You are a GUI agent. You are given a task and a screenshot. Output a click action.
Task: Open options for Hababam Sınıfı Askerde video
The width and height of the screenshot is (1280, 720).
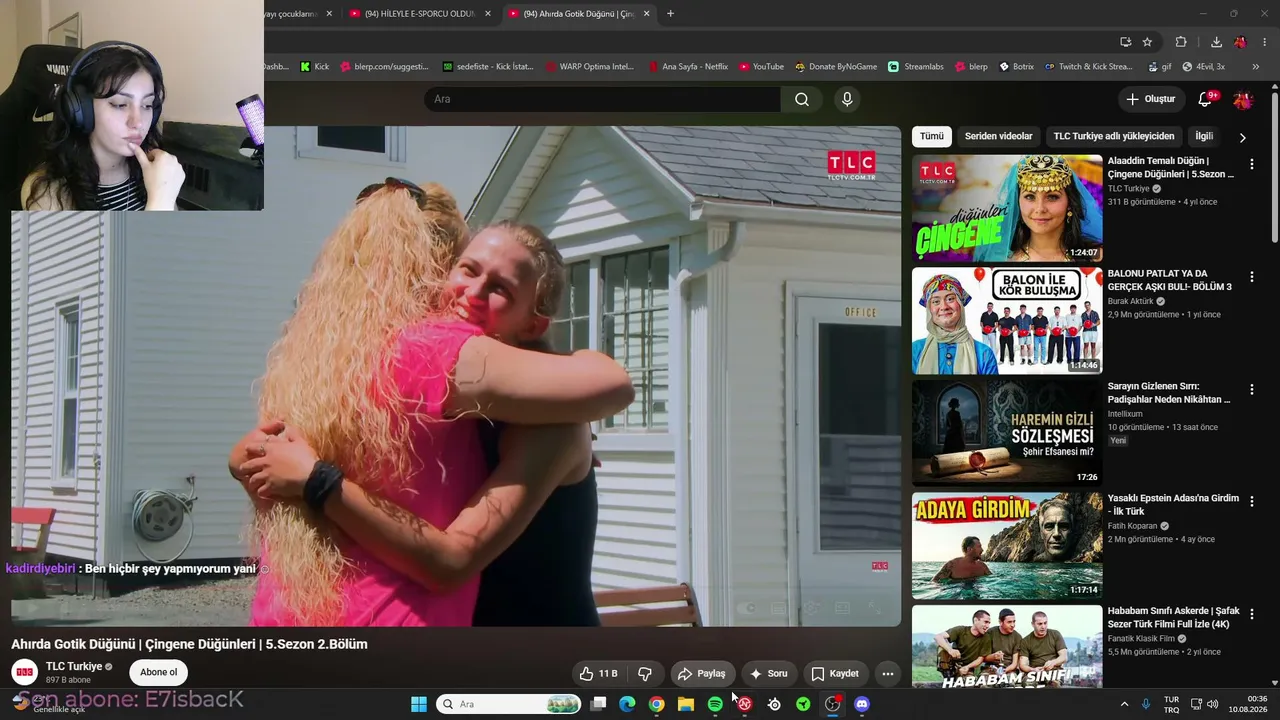[1251, 614]
